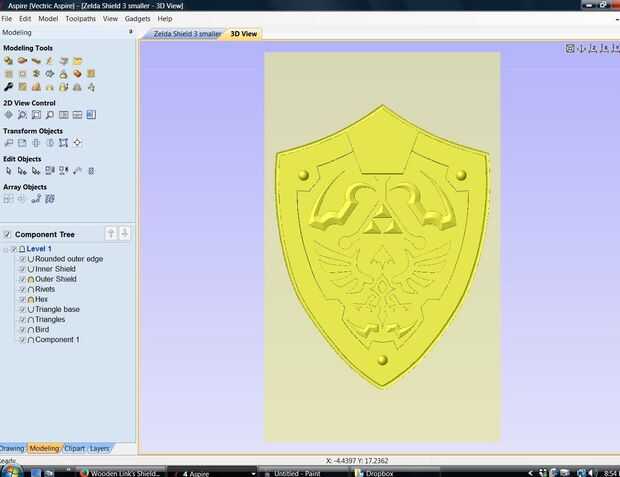Click the first Modeling Tools icon, Create Shape

tap(8, 61)
